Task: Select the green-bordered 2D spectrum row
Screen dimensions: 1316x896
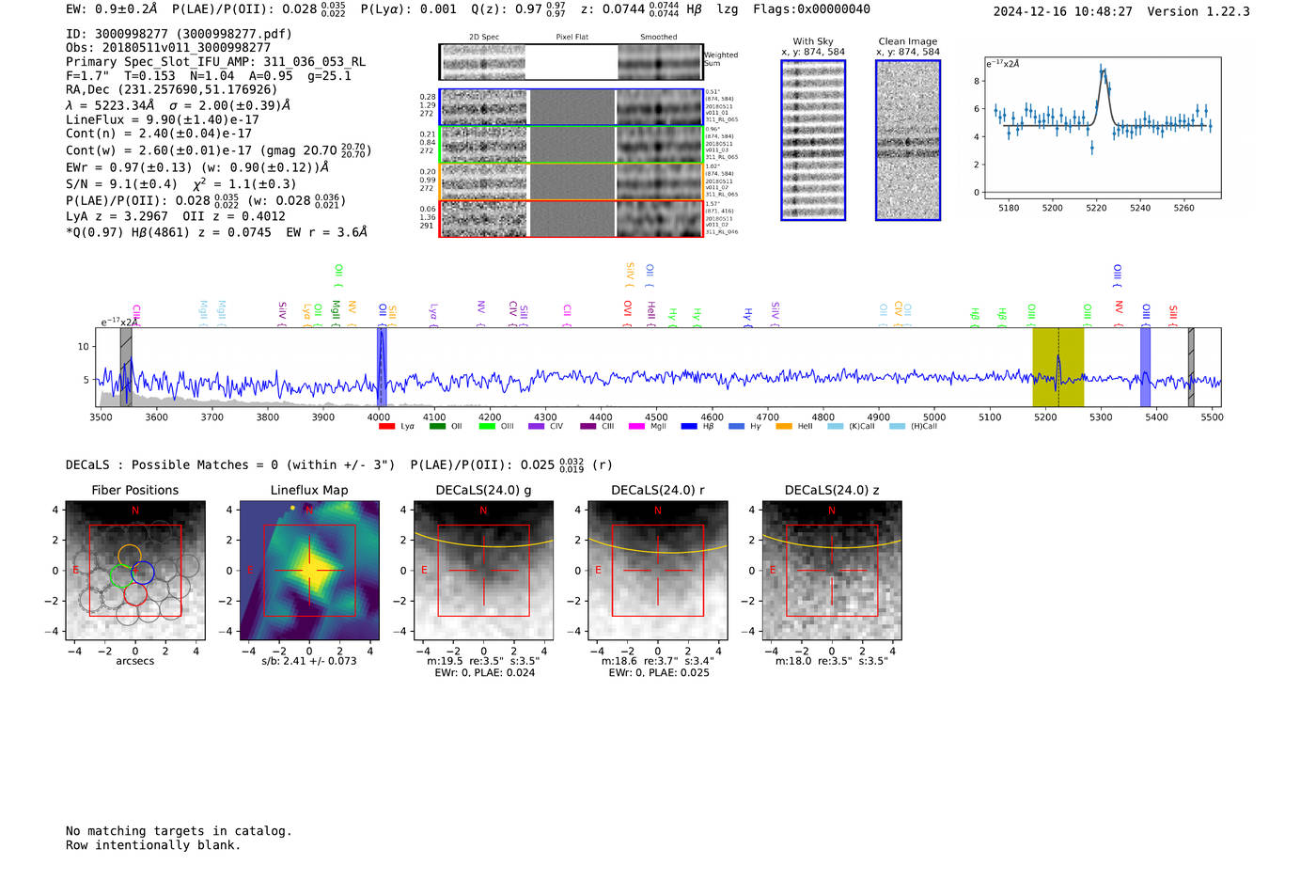Action: (x=571, y=145)
